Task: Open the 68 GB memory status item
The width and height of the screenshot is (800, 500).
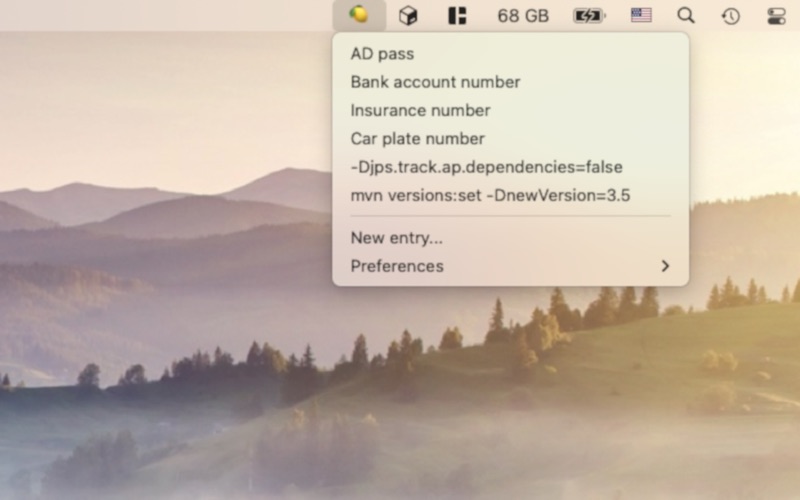Action: 523,16
